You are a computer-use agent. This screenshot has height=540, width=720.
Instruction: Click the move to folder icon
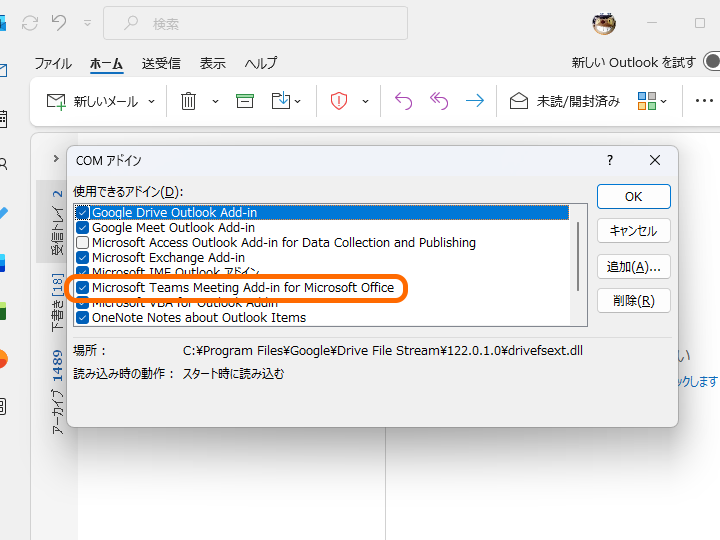click(x=281, y=101)
